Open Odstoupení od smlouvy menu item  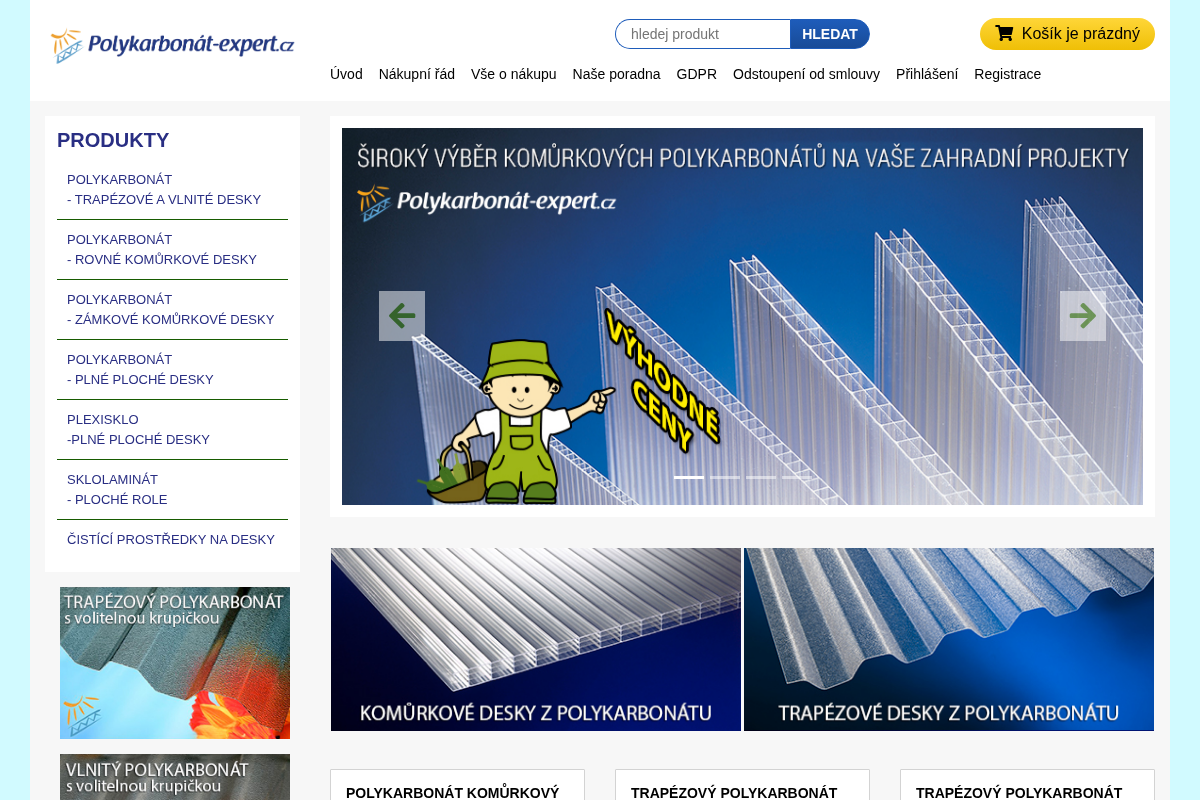(x=806, y=74)
